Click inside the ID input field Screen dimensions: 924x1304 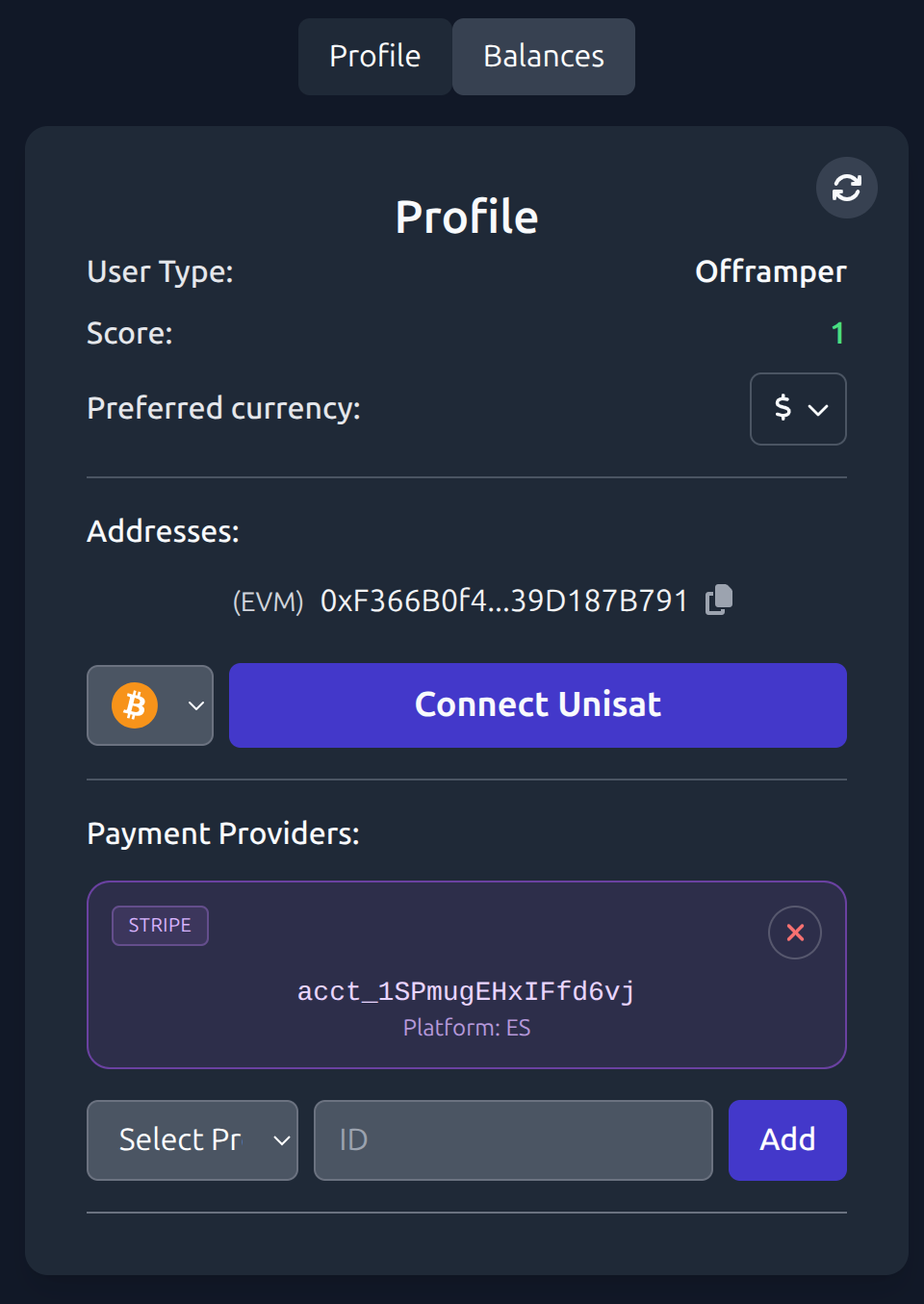click(x=512, y=1140)
